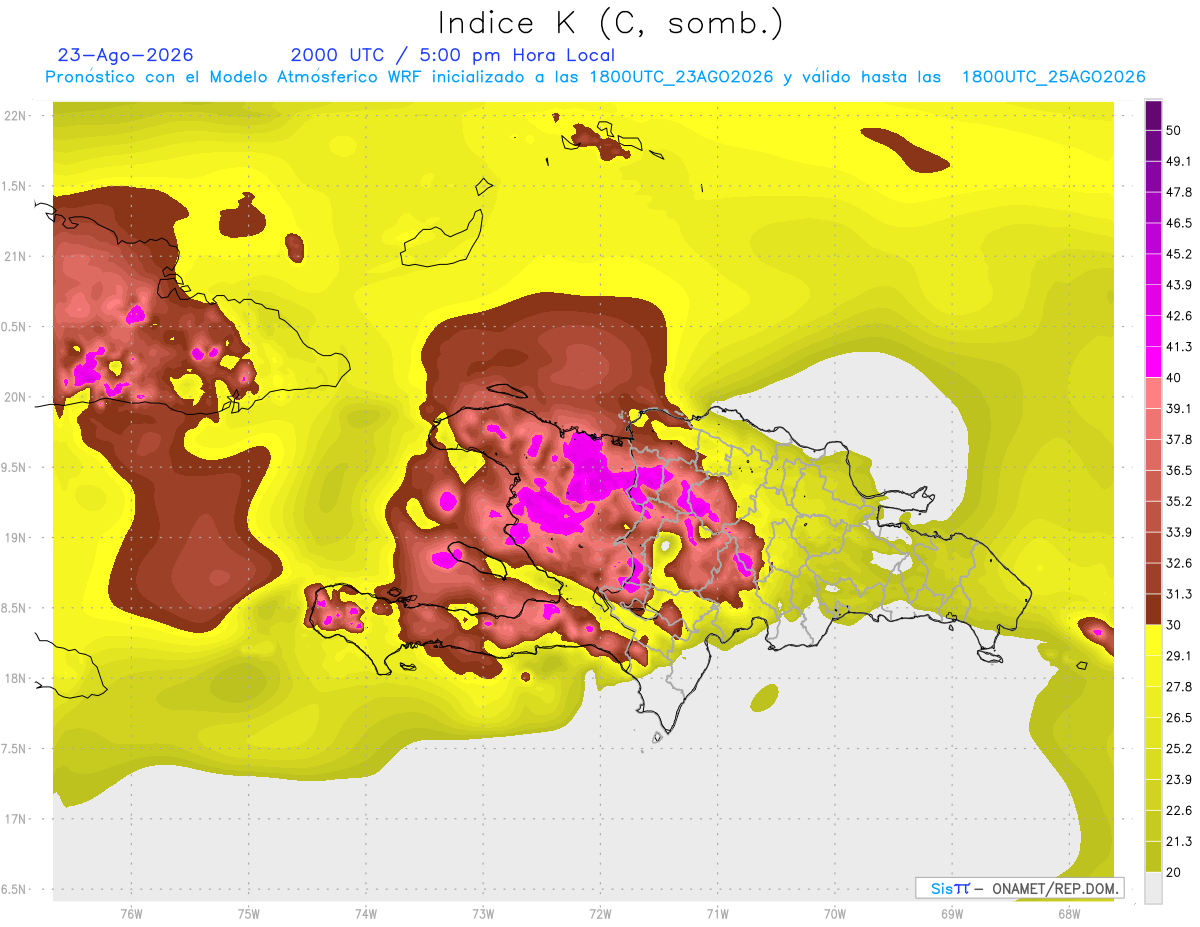Click the legend value "41.3"
This screenshot has width=1200, height=927.
click(x=1179, y=347)
